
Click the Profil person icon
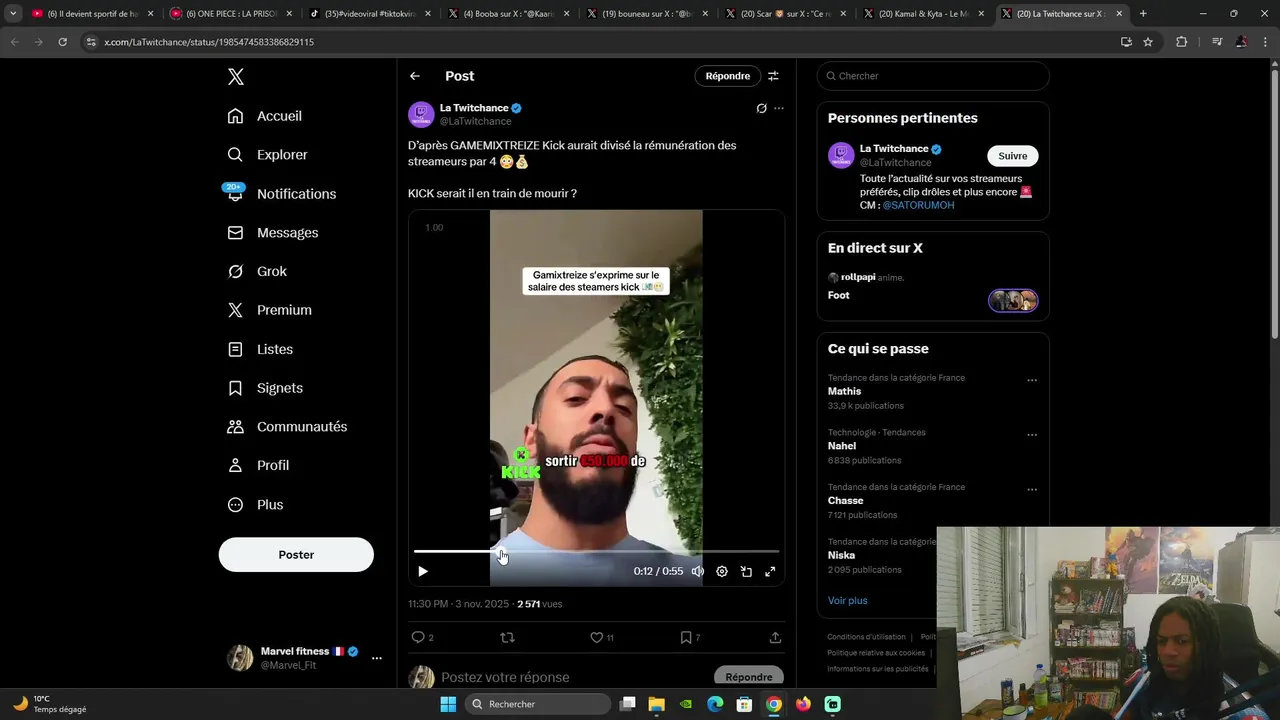pos(235,466)
